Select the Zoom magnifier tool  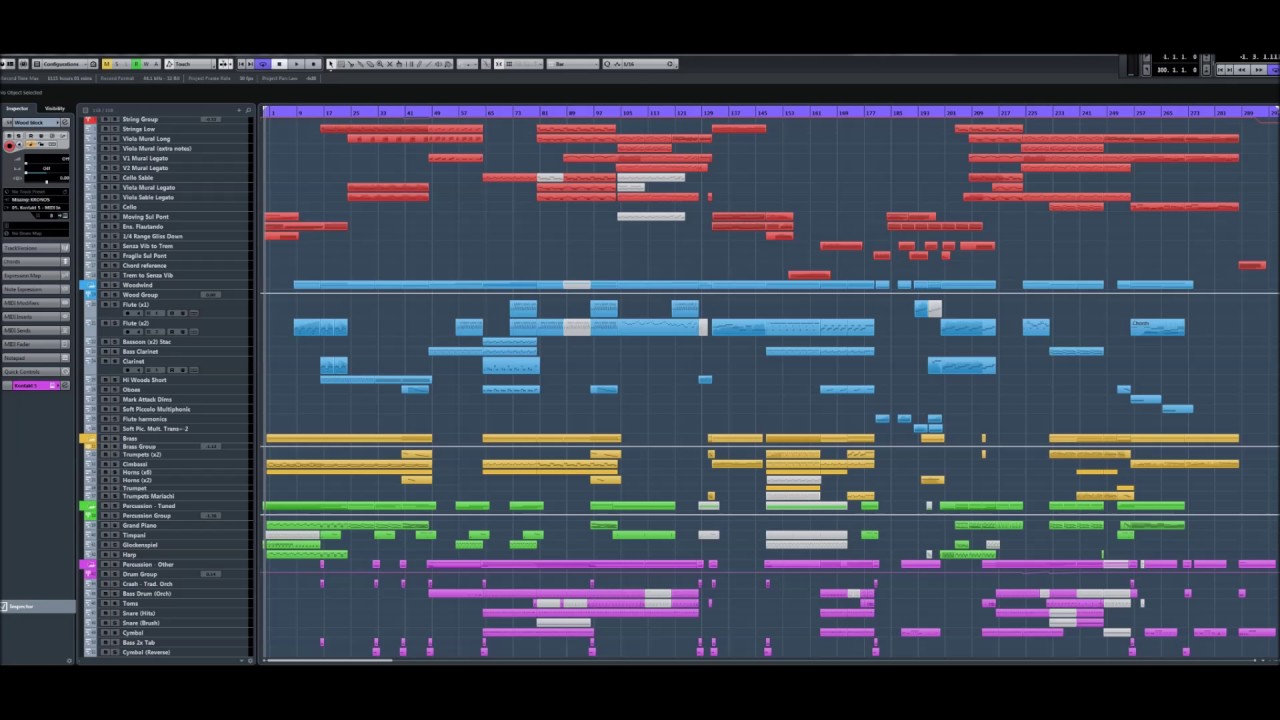pyautogui.click(x=380, y=64)
